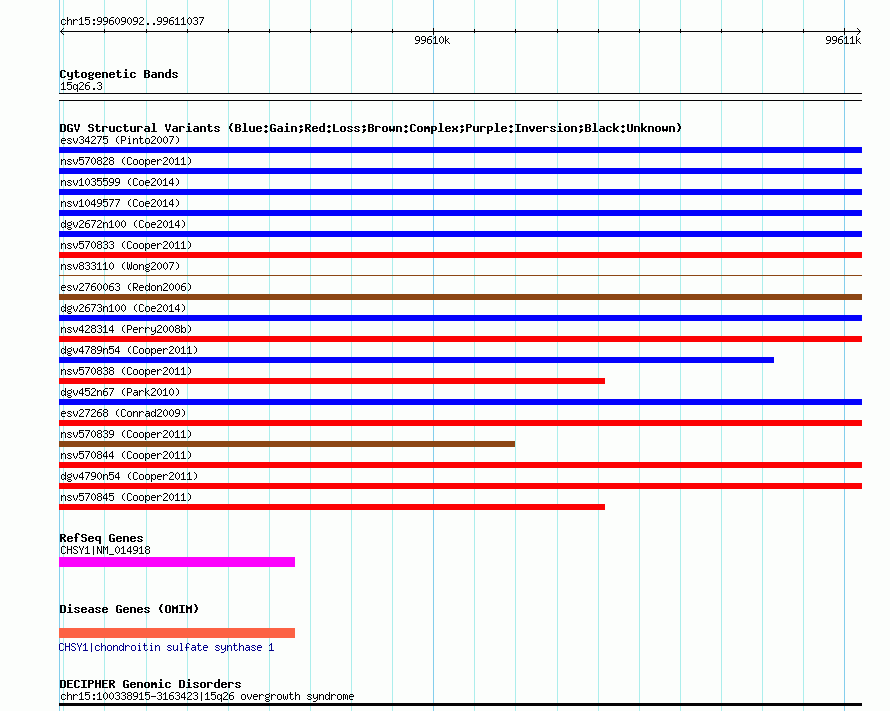
Task: Click the 15q26.3 cytogenetic band label
Action: (x=81, y=86)
